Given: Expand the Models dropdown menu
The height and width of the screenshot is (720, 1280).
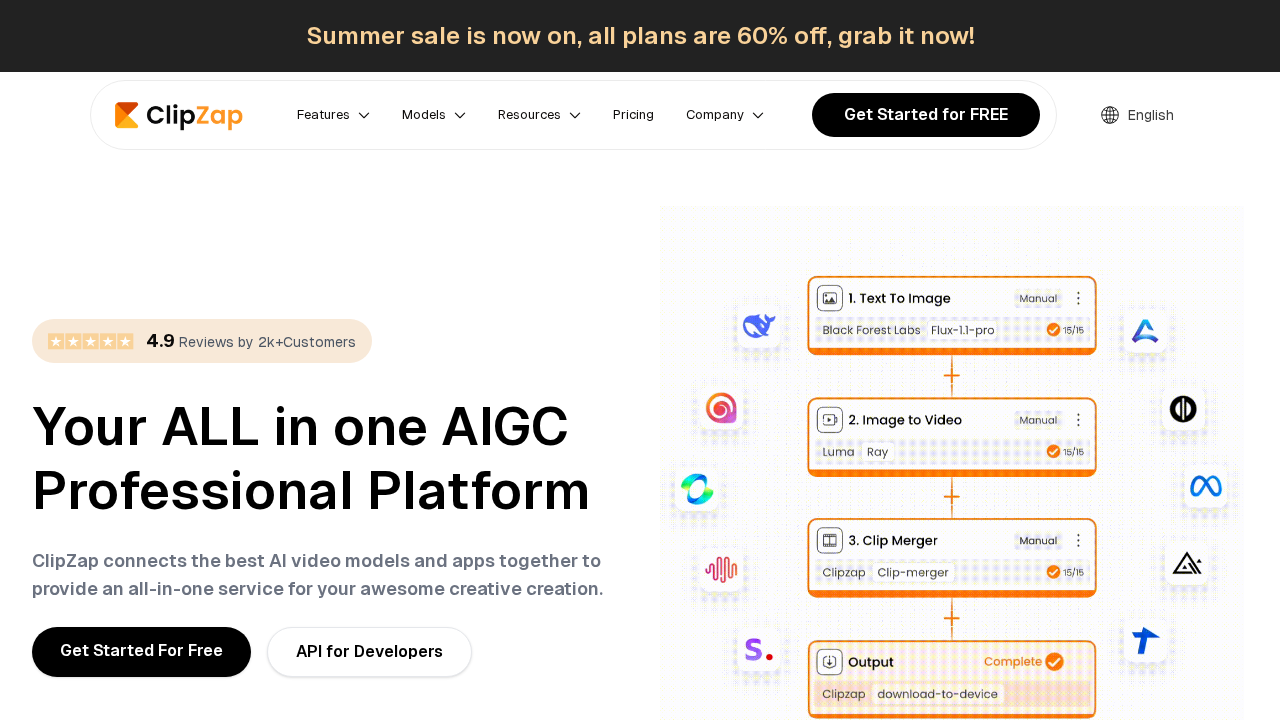Looking at the screenshot, I should coord(433,115).
